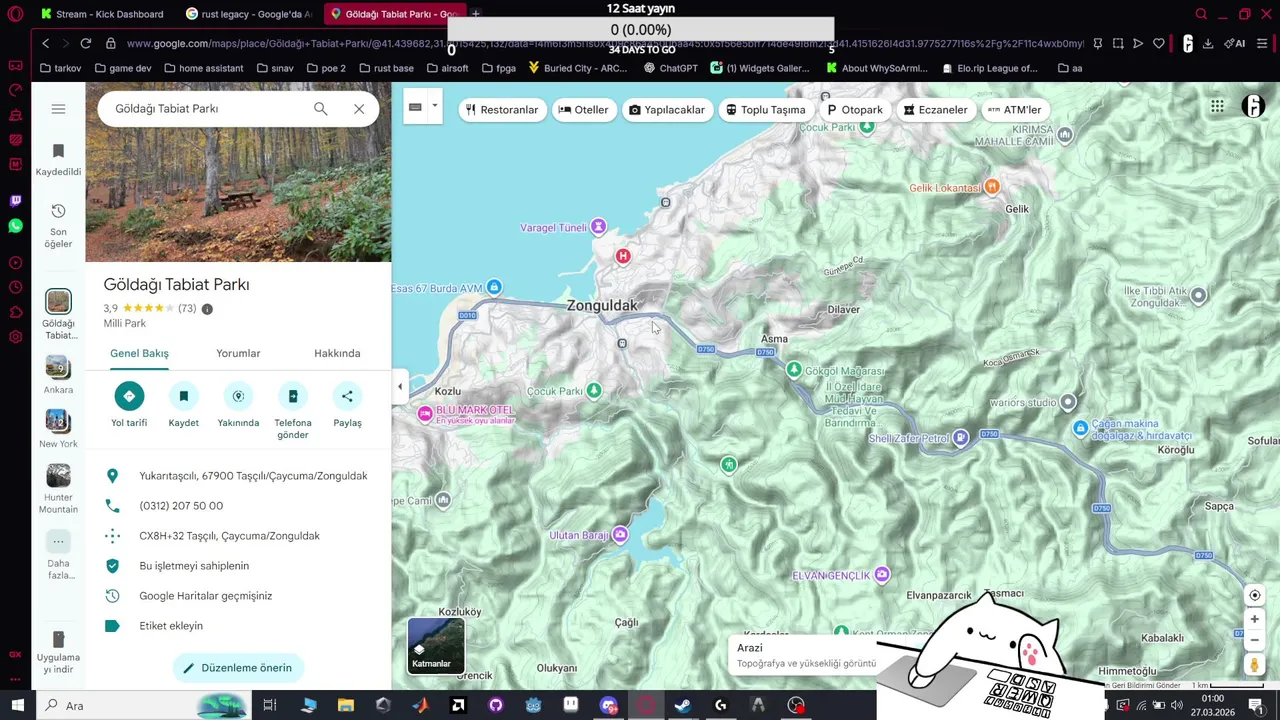Select the Street View pegman icon
This screenshot has height=720, width=1280.
(1254, 665)
